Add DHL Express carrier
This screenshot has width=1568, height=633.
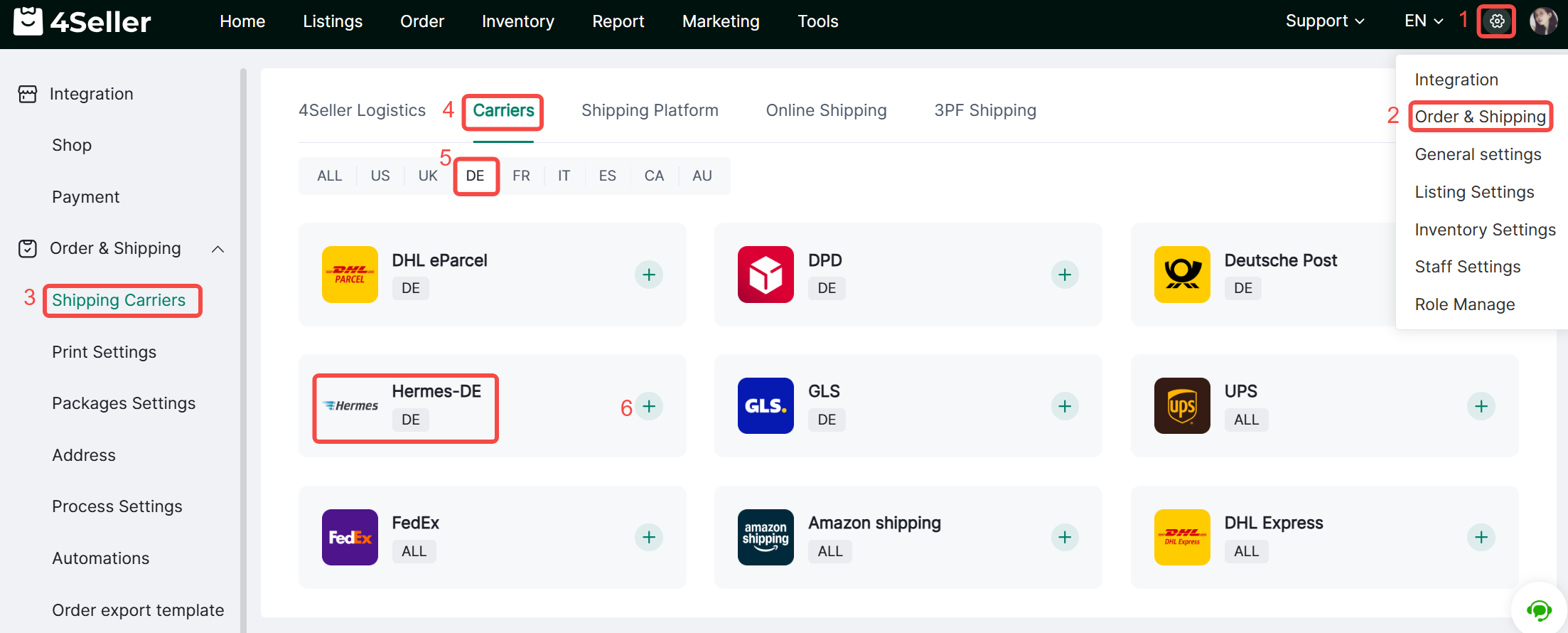point(1481,537)
